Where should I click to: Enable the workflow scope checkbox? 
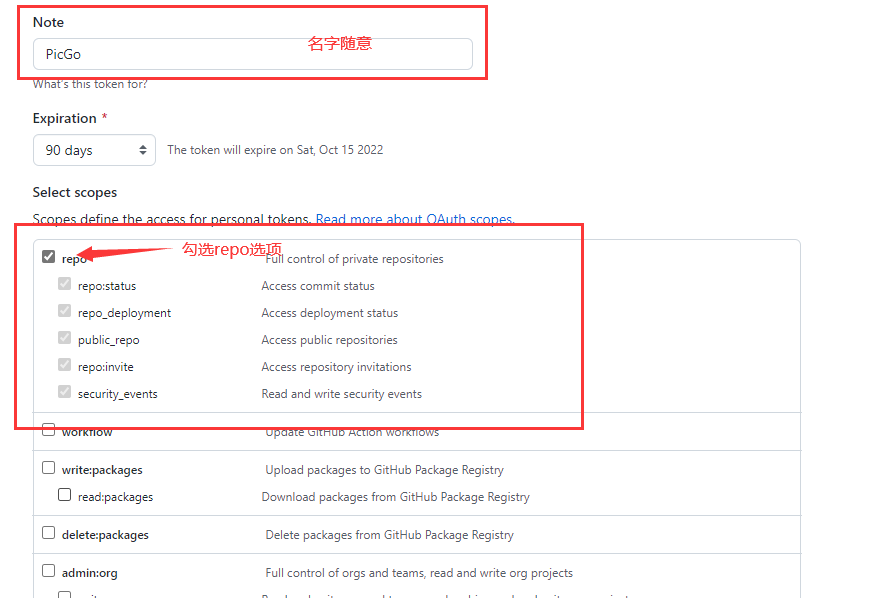click(x=48, y=428)
